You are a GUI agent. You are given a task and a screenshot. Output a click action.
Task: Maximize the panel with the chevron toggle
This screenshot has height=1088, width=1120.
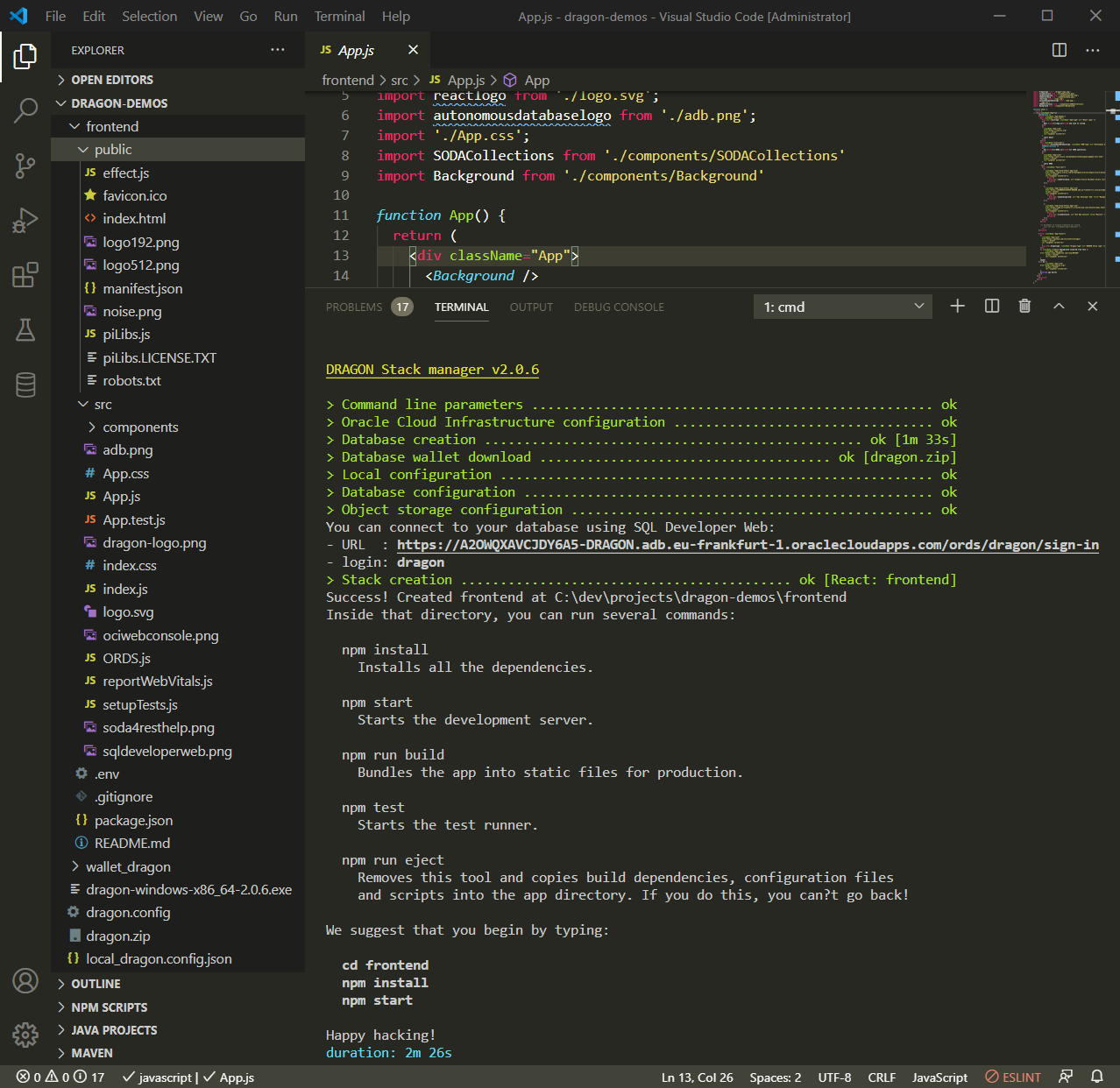click(x=1059, y=306)
